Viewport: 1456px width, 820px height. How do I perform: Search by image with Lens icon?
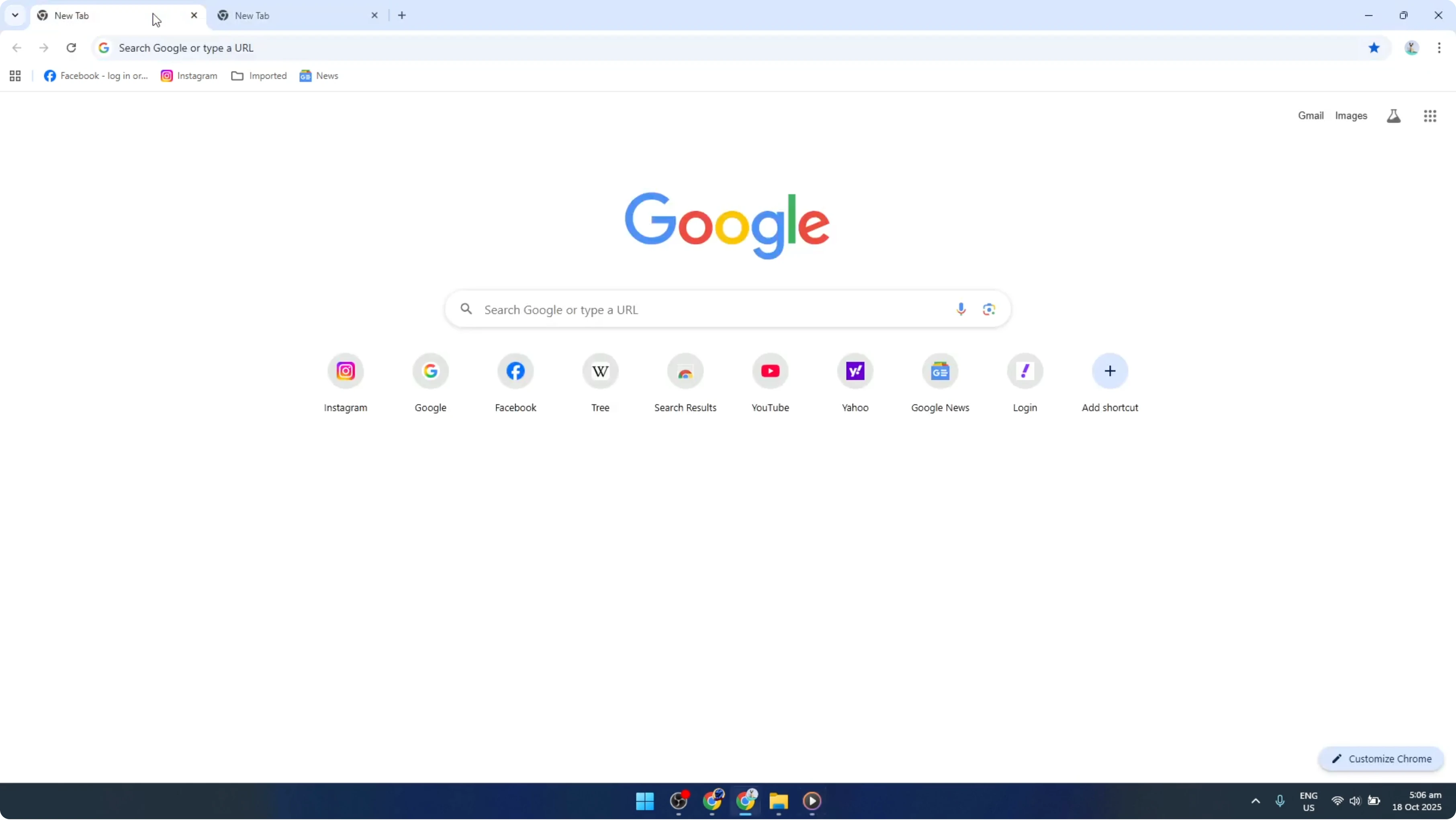click(x=989, y=310)
